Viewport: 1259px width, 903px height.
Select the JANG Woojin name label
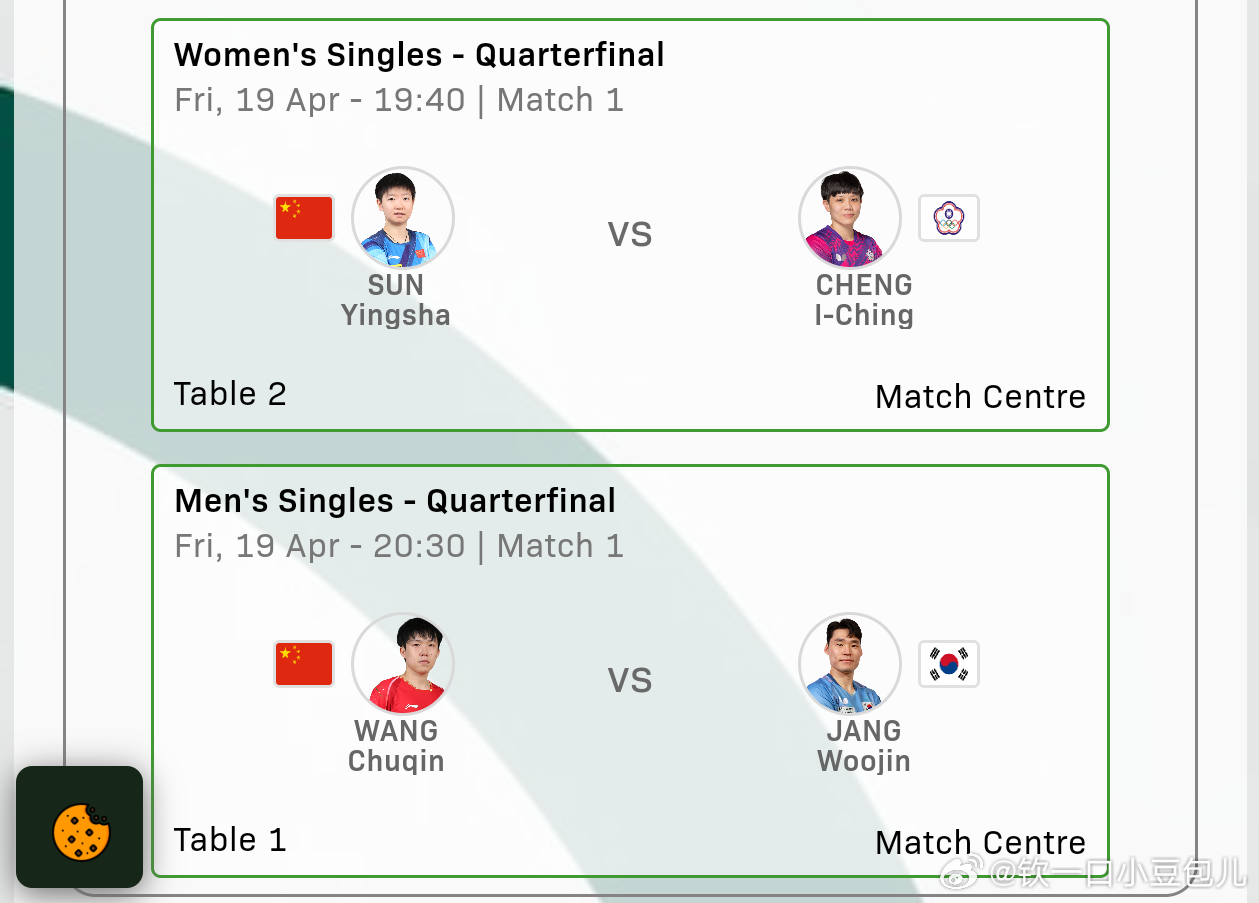click(x=864, y=746)
